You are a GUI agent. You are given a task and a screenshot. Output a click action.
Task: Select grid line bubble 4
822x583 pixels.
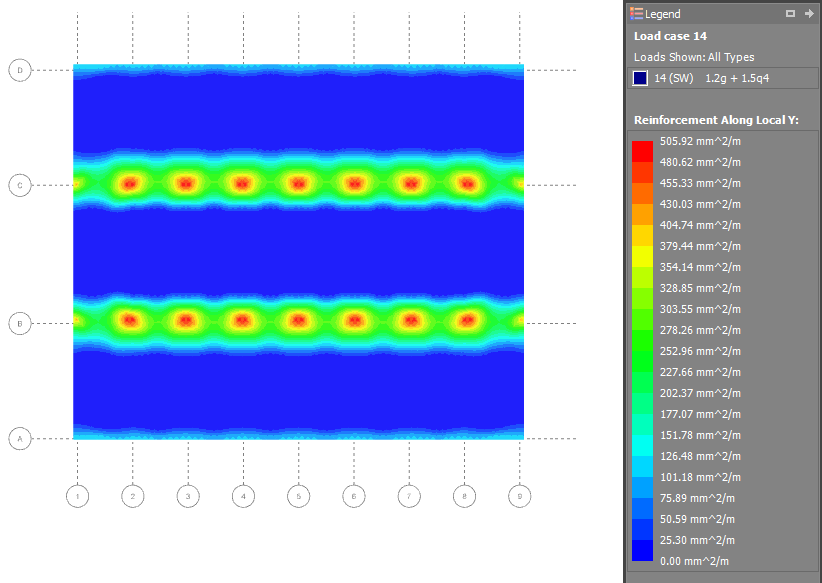(243, 496)
